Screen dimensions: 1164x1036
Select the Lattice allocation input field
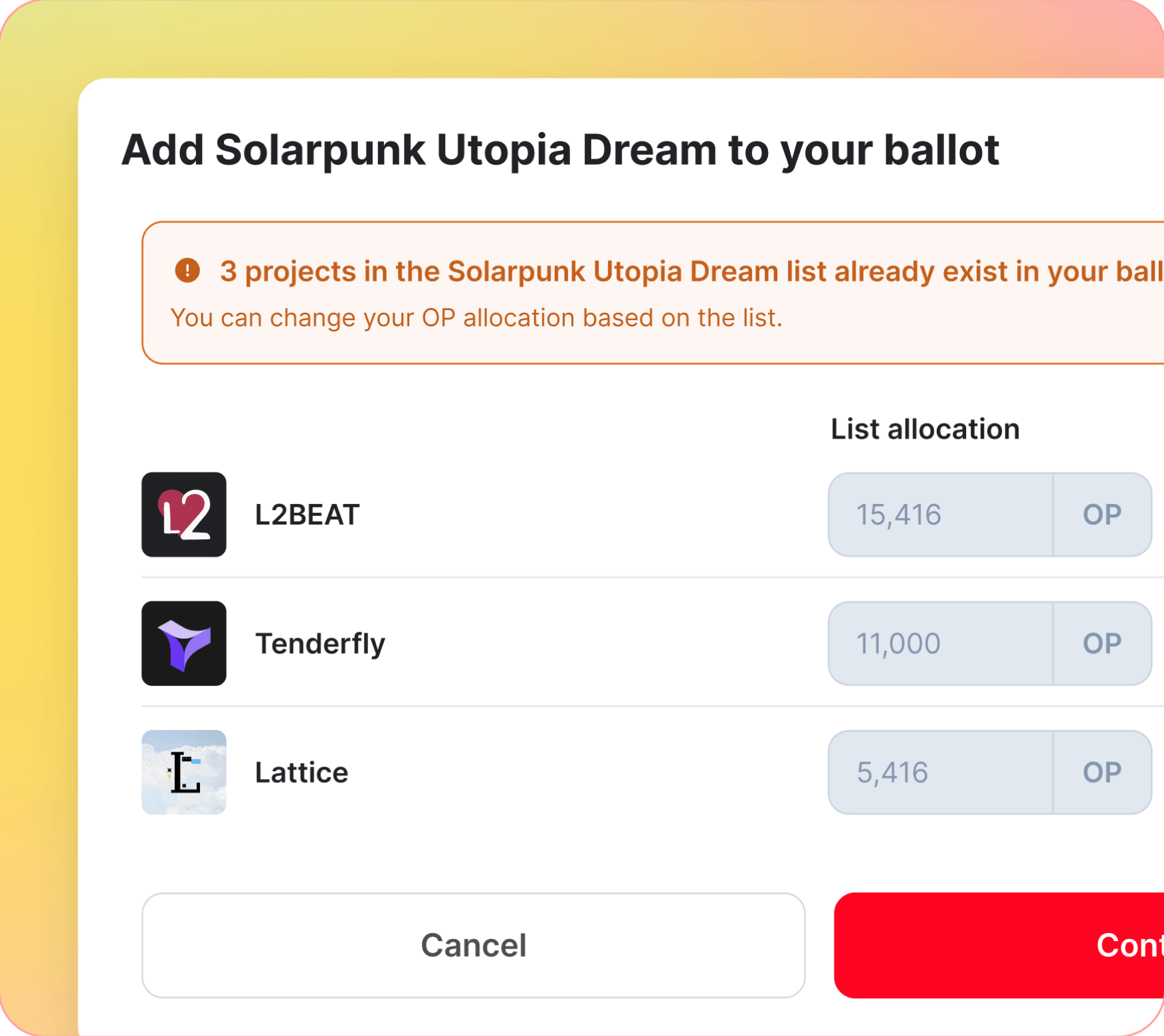[940, 772]
